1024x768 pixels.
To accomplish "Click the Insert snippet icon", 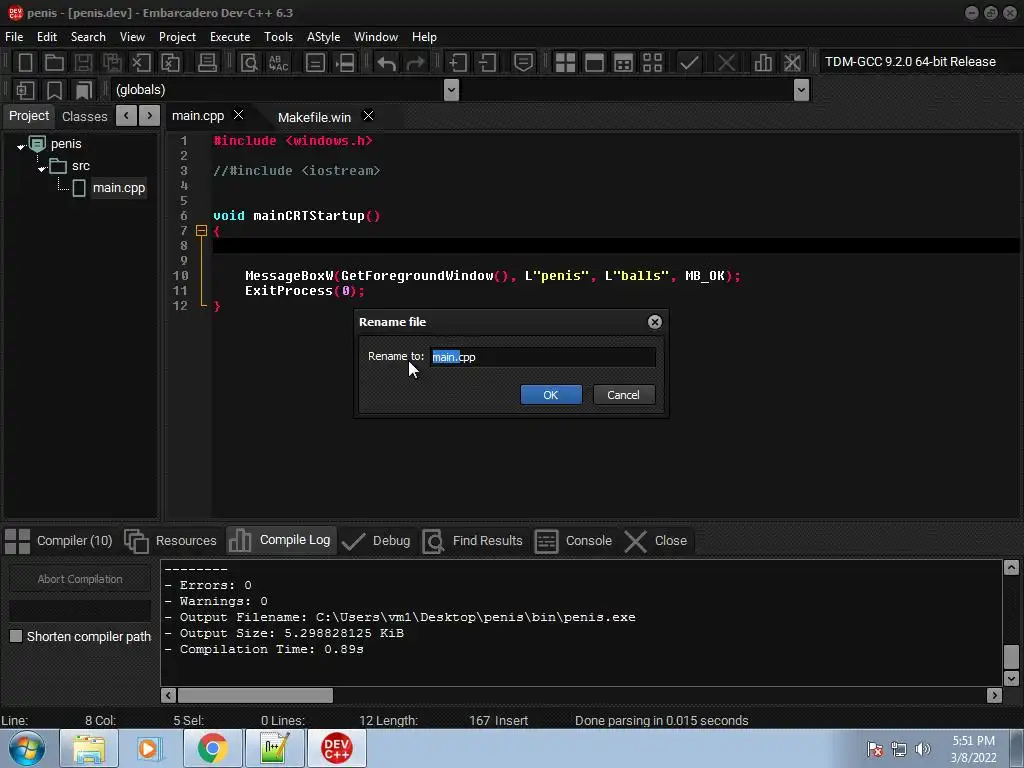I will [x=25, y=90].
